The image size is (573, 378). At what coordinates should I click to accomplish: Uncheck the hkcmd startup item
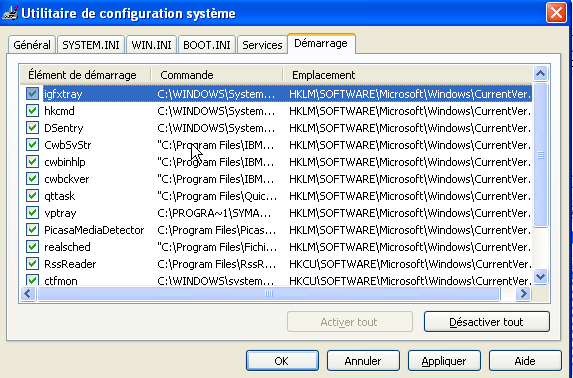(x=32, y=110)
